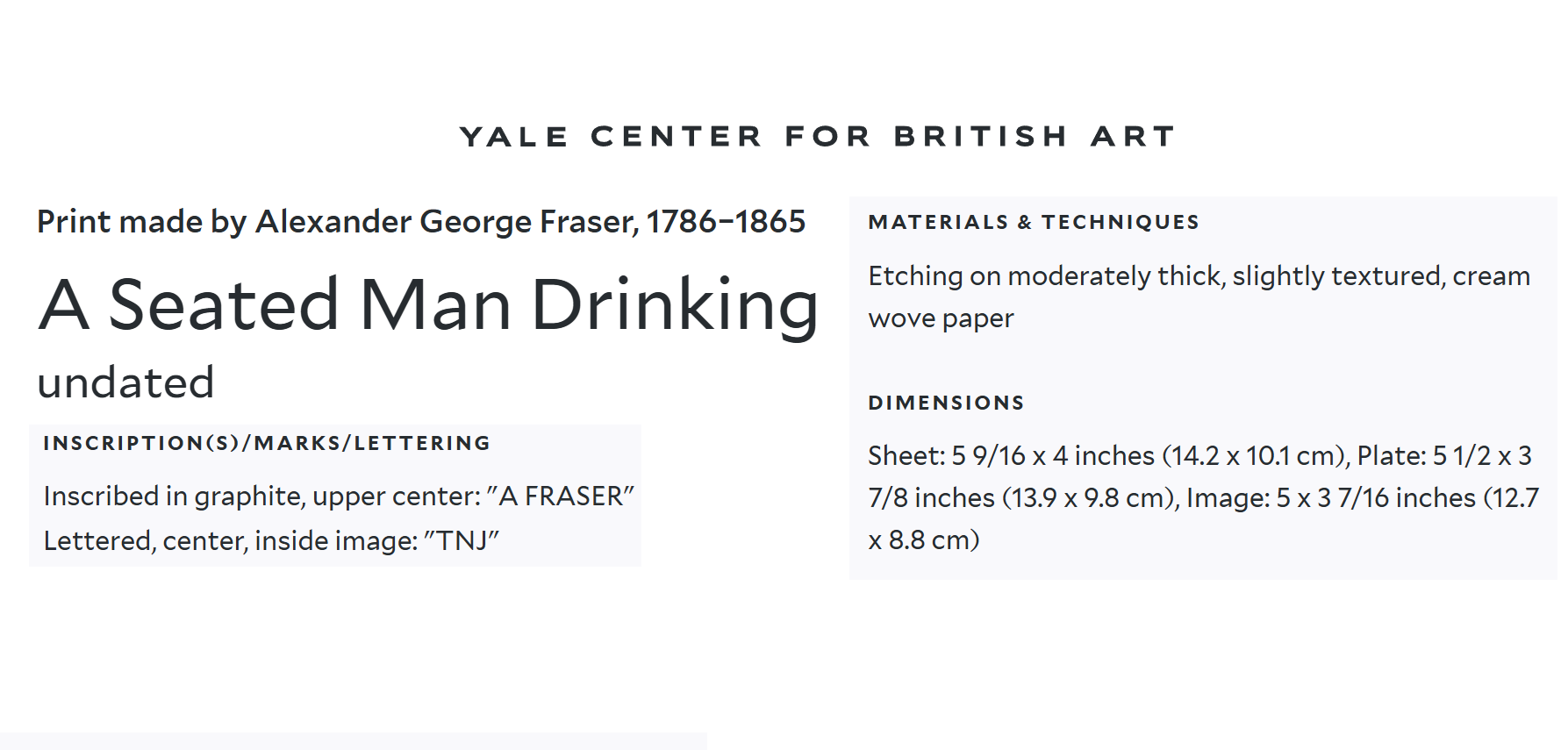Viewport: 1568px width, 750px height.
Task: Click the Inscription(s)/Marks/Lettering heading
Action: coord(267,443)
